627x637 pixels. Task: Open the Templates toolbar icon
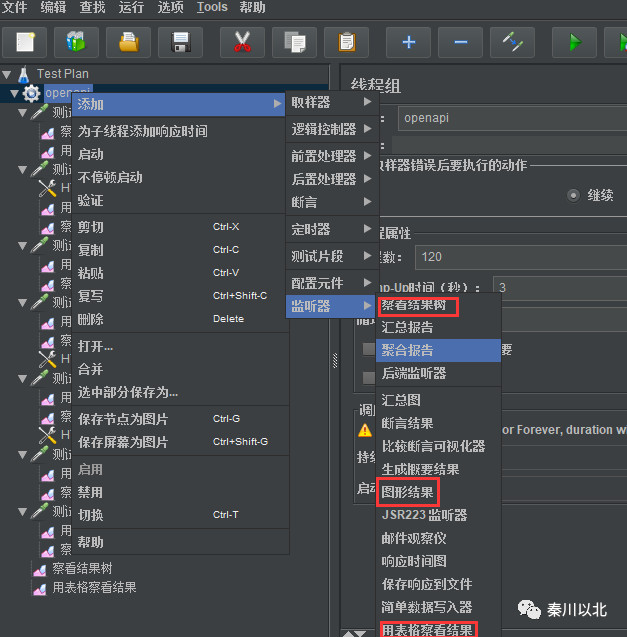(76, 42)
